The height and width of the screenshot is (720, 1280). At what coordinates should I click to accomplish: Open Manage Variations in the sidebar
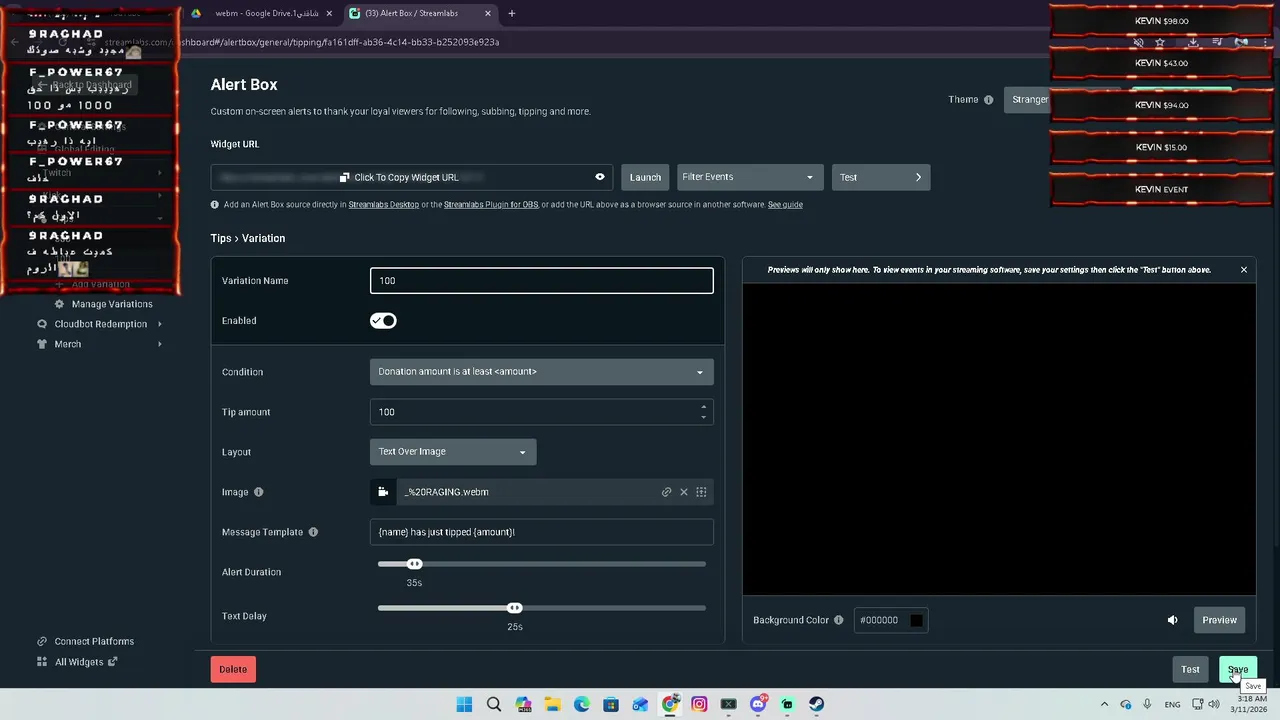112,304
